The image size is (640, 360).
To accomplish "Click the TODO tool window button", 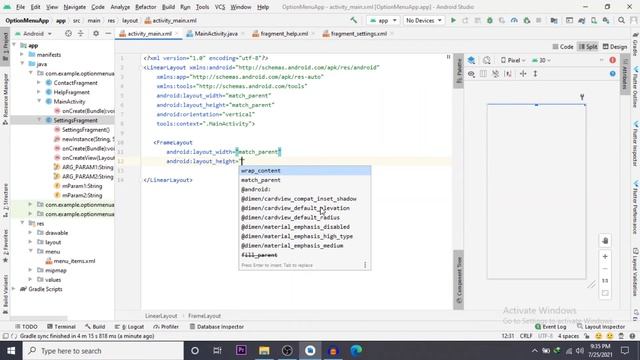I will [x=26, y=327].
